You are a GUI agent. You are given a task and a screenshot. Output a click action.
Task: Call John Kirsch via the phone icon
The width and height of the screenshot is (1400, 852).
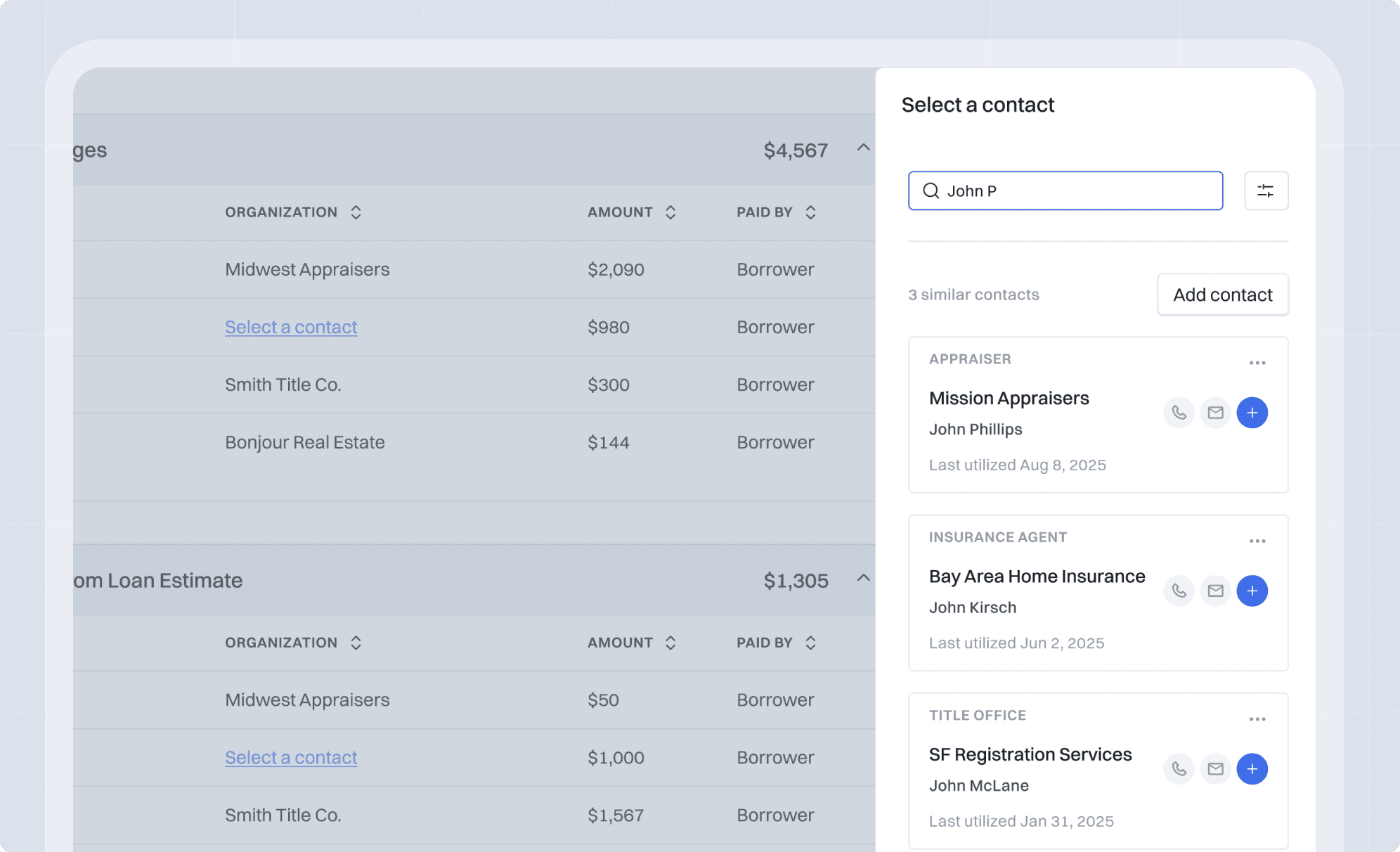[x=1179, y=590]
